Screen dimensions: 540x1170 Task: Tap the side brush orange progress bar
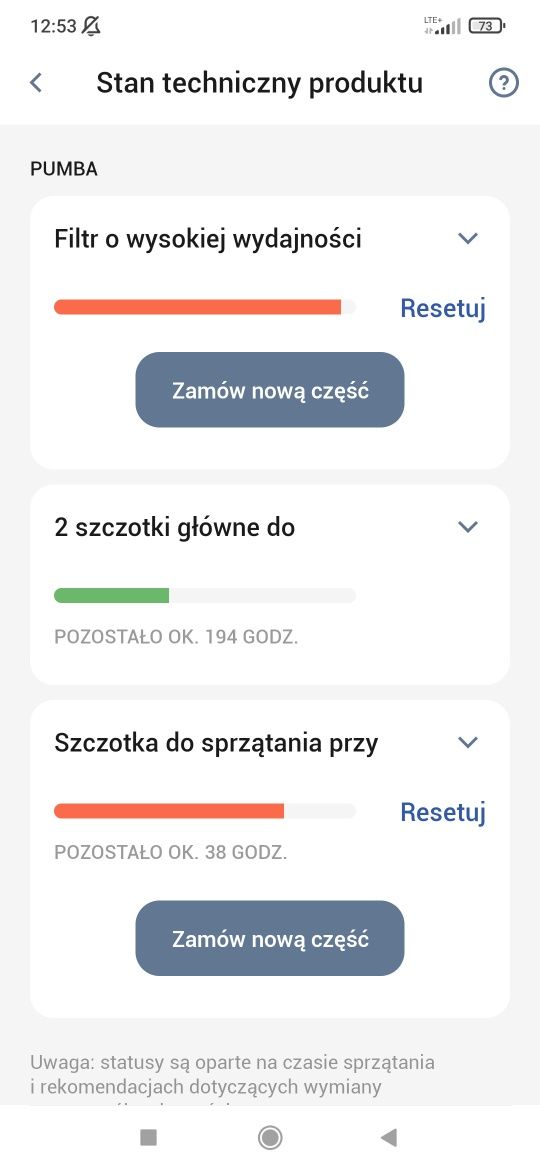[x=205, y=811]
